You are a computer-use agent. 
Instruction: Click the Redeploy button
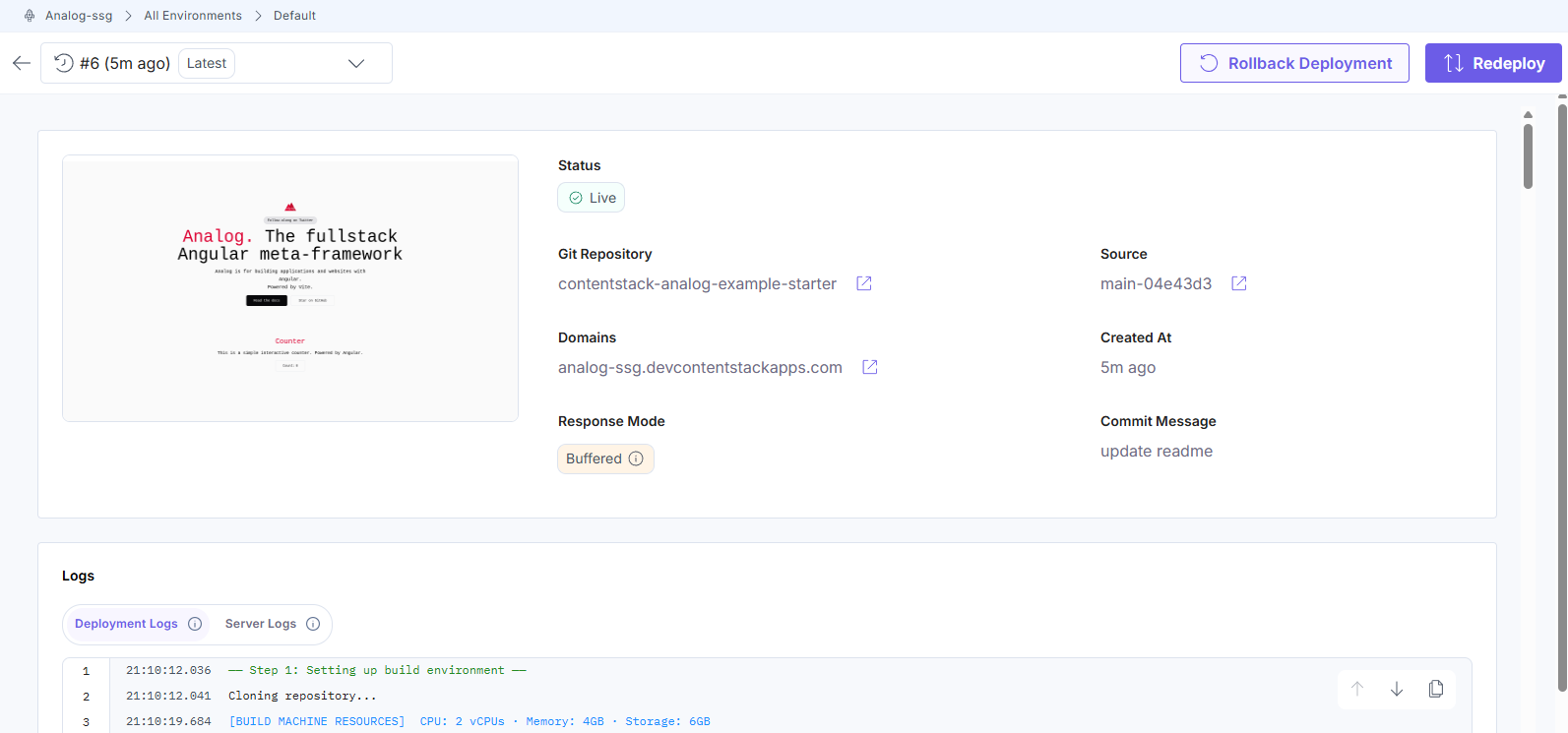point(1493,63)
